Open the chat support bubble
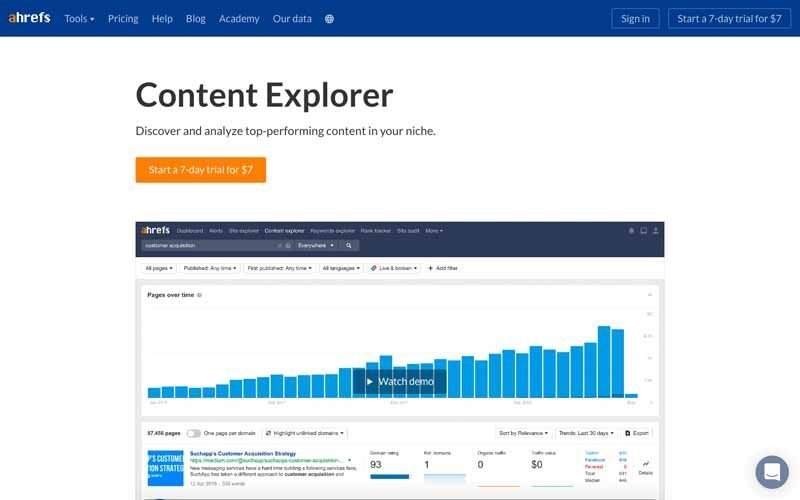The width and height of the screenshot is (800, 500). tap(771, 472)
